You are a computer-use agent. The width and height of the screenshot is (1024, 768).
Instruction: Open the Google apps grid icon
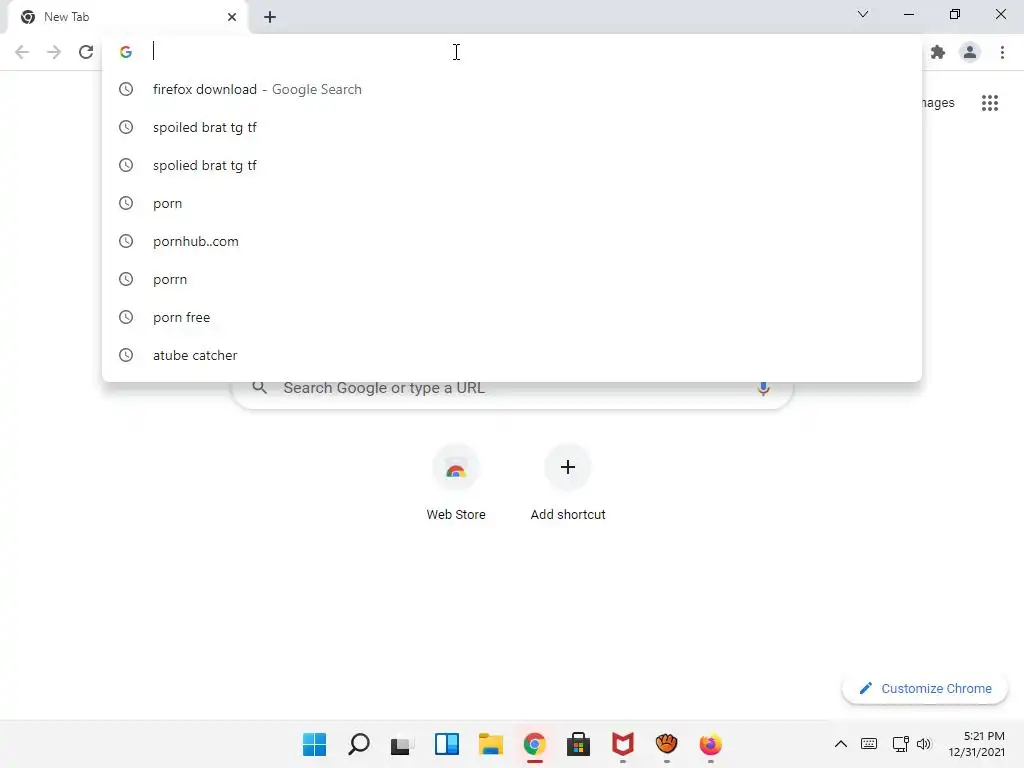[x=990, y=103]
